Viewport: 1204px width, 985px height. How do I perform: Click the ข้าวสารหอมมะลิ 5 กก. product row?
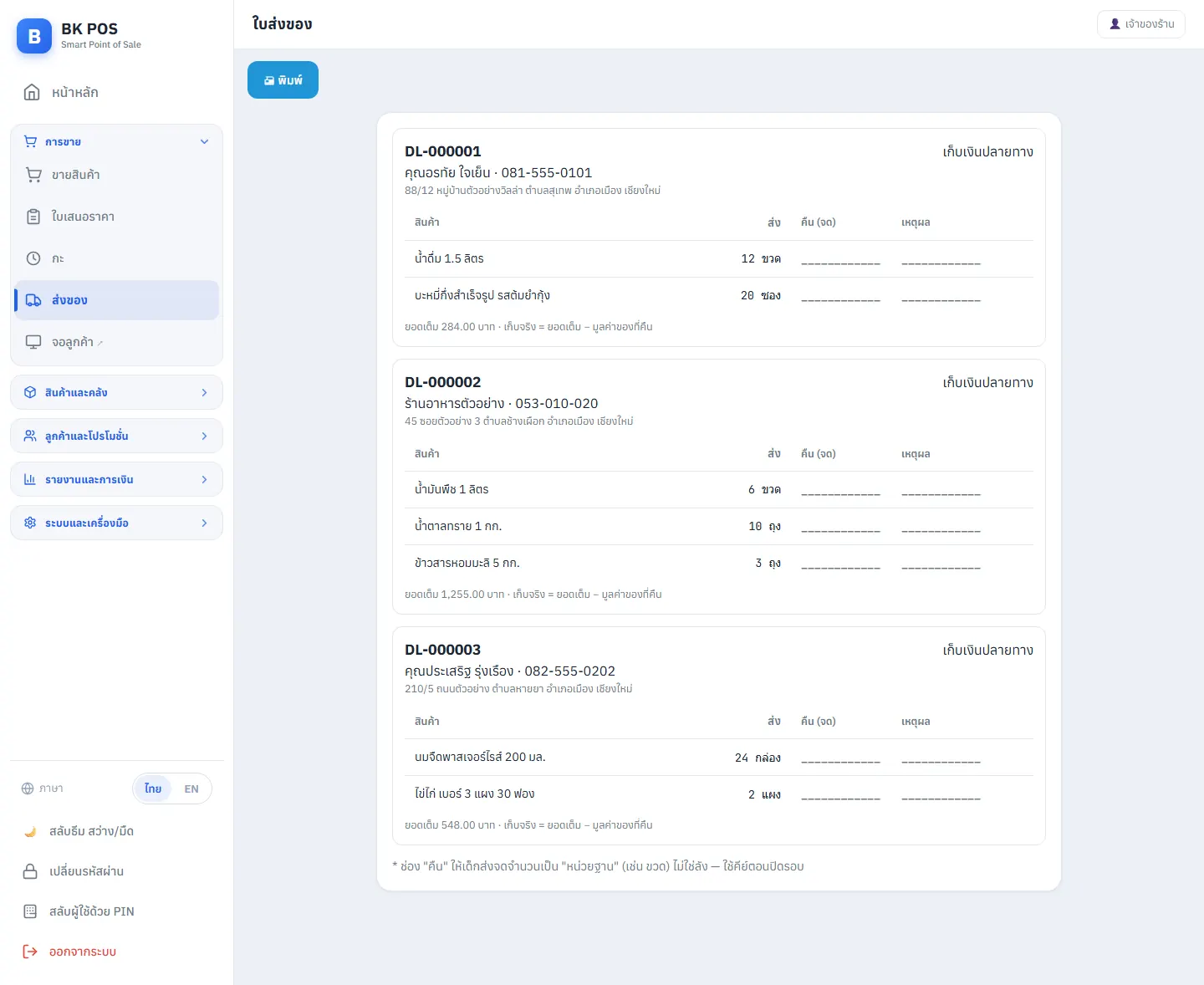(x=719, y=563)
